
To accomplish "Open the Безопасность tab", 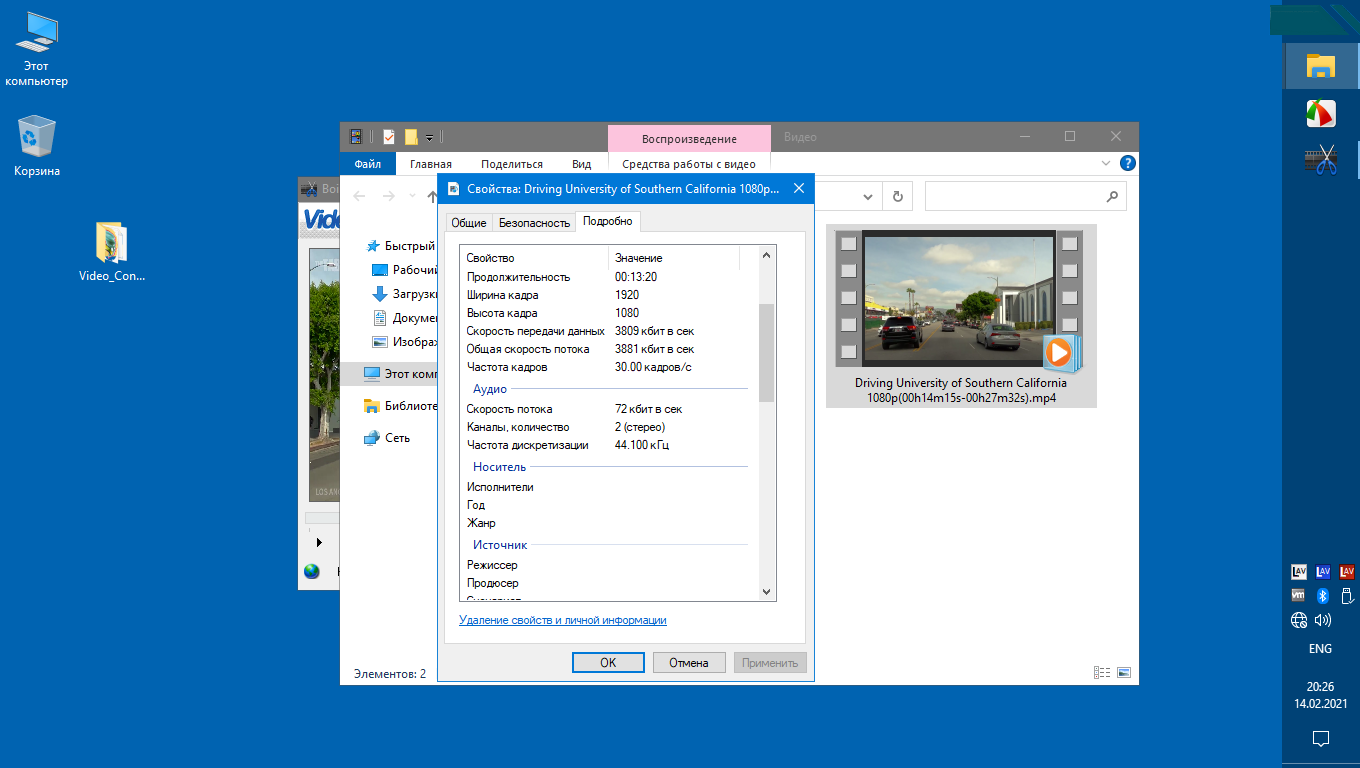I will 534,223.
